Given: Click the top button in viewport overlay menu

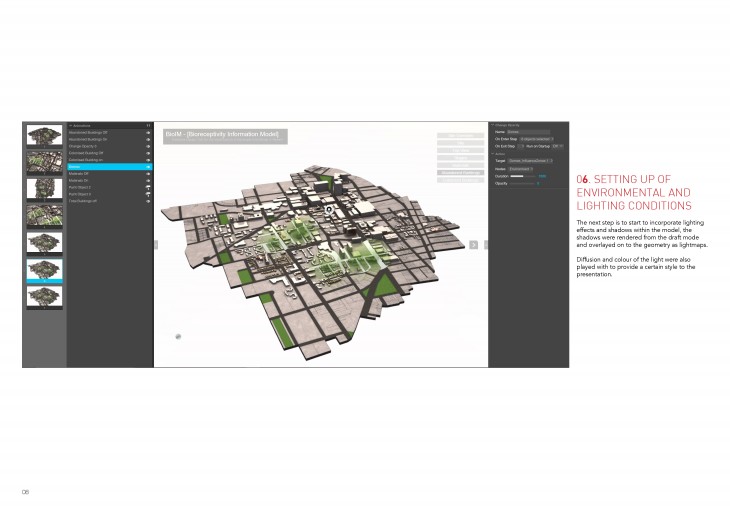Looking at the screenshot, I should [x=458, y=135].
